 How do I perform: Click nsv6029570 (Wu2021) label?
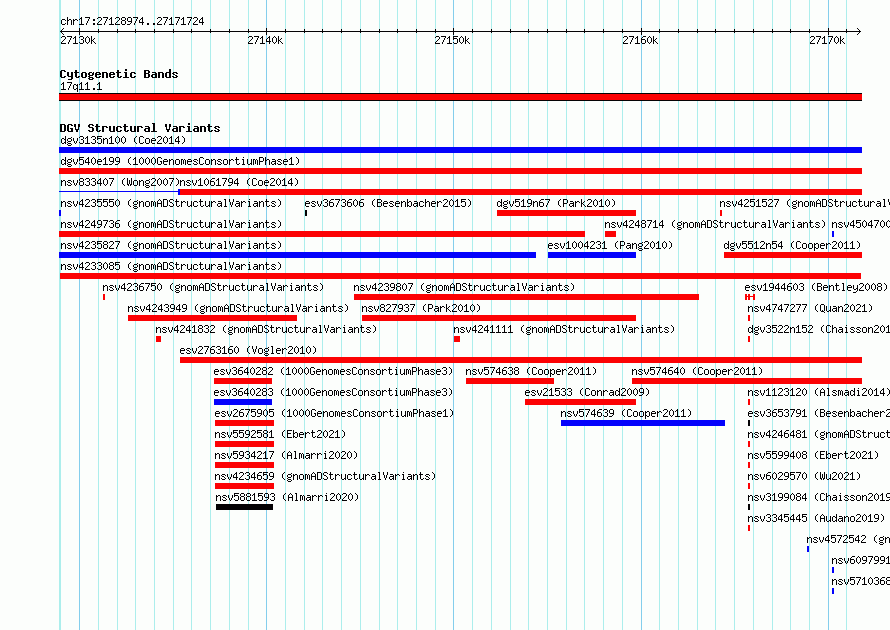coord(804,476)
